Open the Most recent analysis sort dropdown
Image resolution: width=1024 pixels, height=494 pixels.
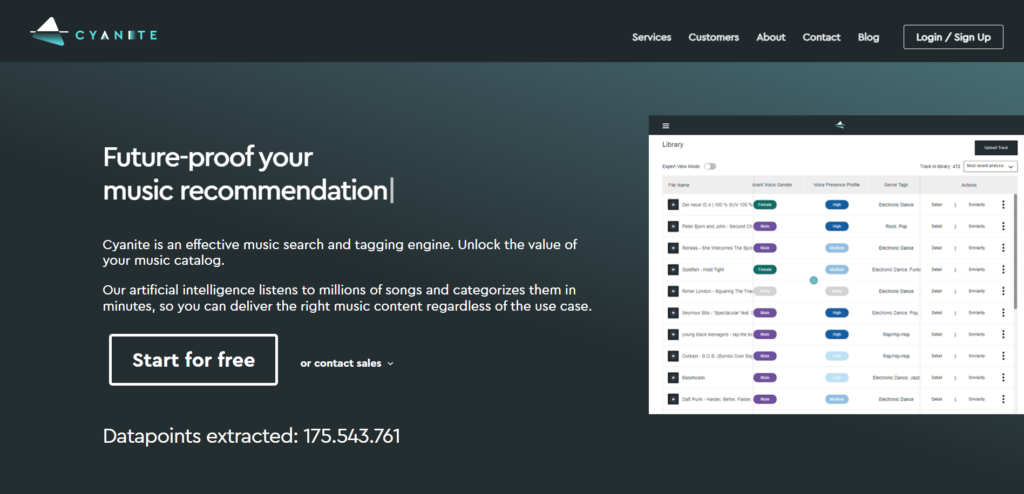[x=990, y=166]
